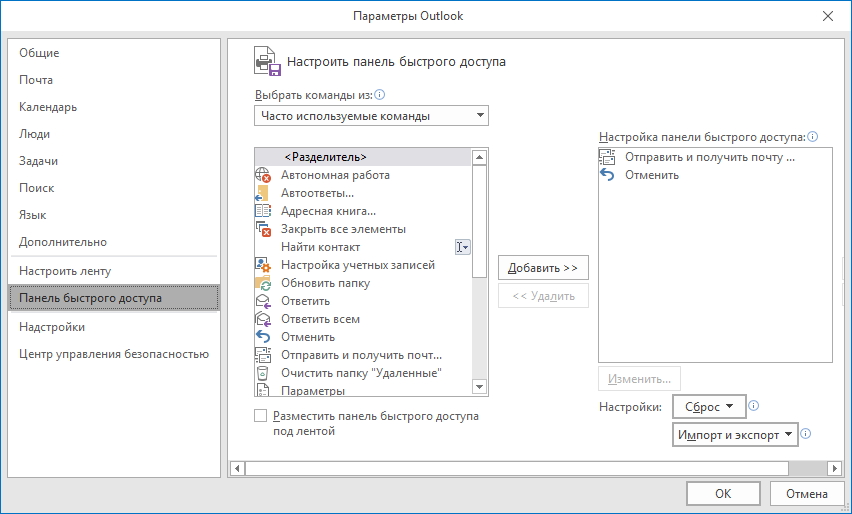Click the Добавить >> button
Viewport: 852px width, 514px height.
click(543, 268)
